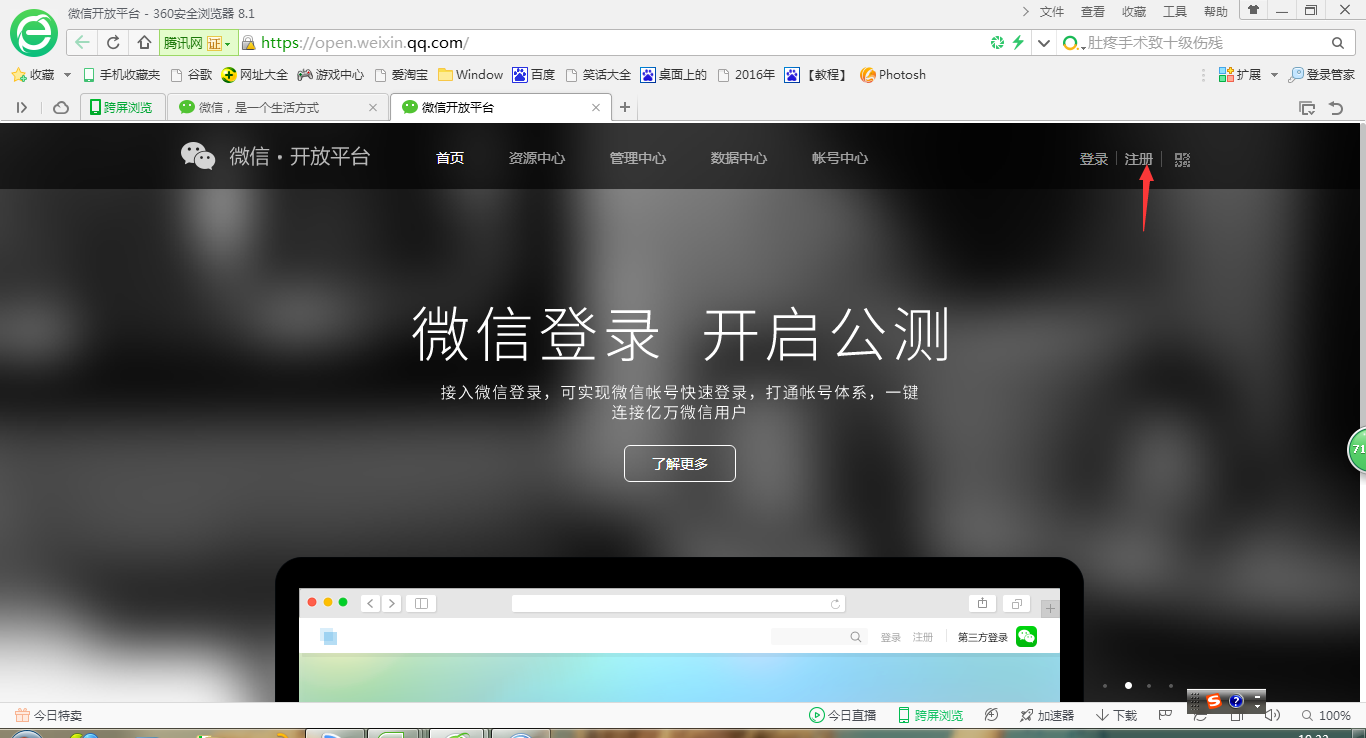Click the 了解更多 button
Image resolution: width=1366 pixels, height=738 pixels.
click(680, 464)
